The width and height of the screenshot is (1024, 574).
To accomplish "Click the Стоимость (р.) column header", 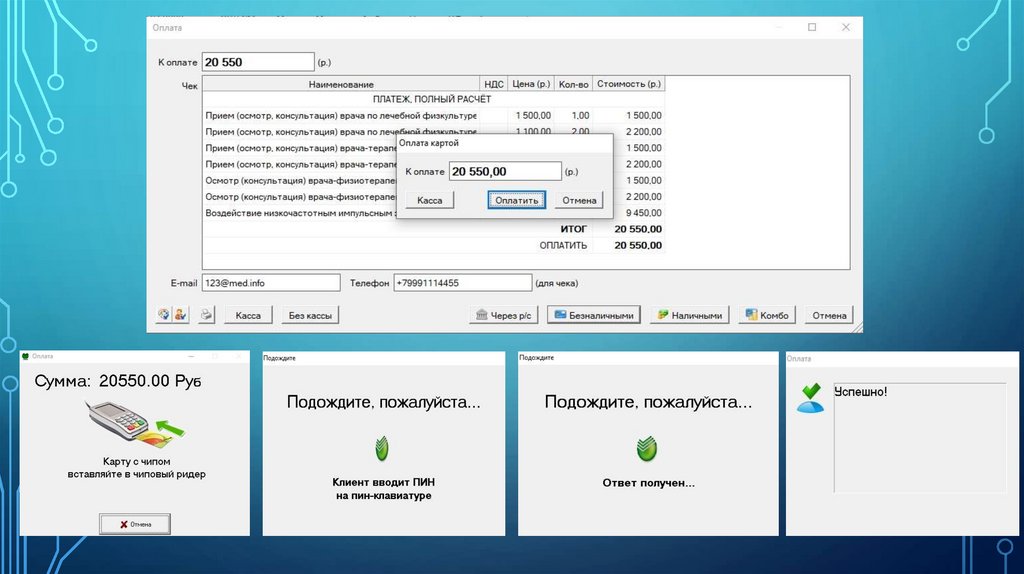I will pyautogui.click(x=630, y=85).
